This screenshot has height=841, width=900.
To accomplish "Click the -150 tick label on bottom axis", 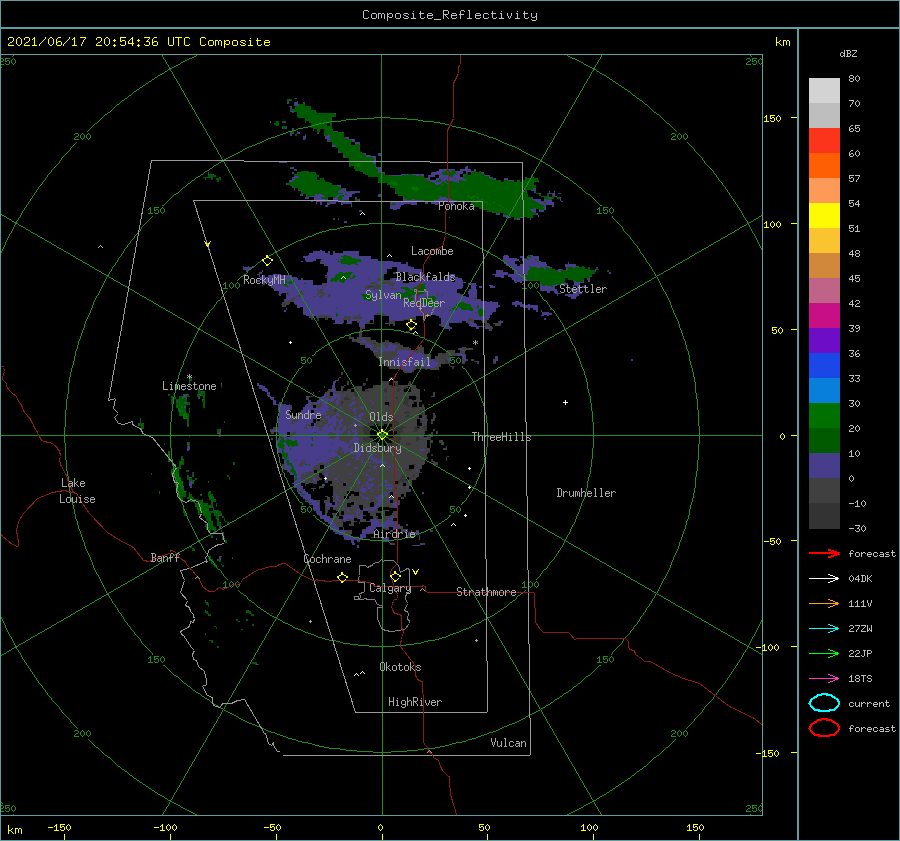I will click(x=59, y=827).
